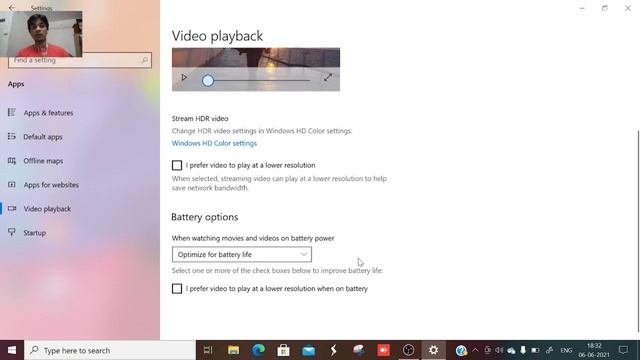Play the preview video
The width and height of the screenshot is (640, 360).
(x=184, y=77)
